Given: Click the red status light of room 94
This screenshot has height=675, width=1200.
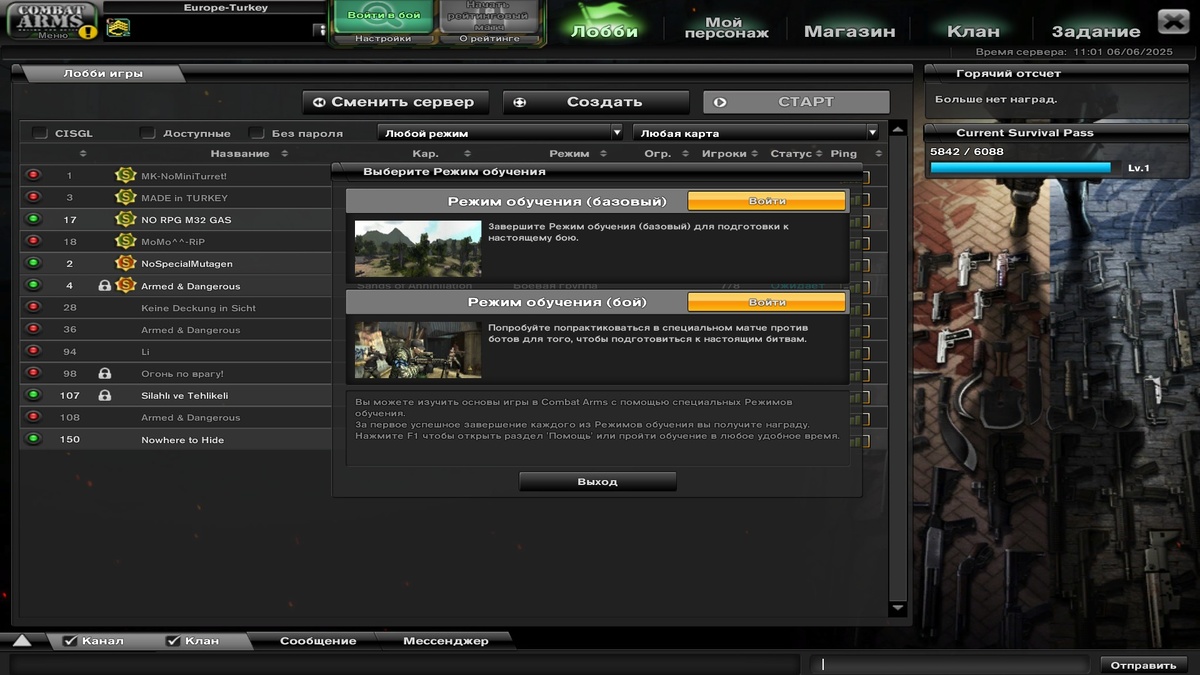Looking at the screenshot, I should [x=33, y=351].
